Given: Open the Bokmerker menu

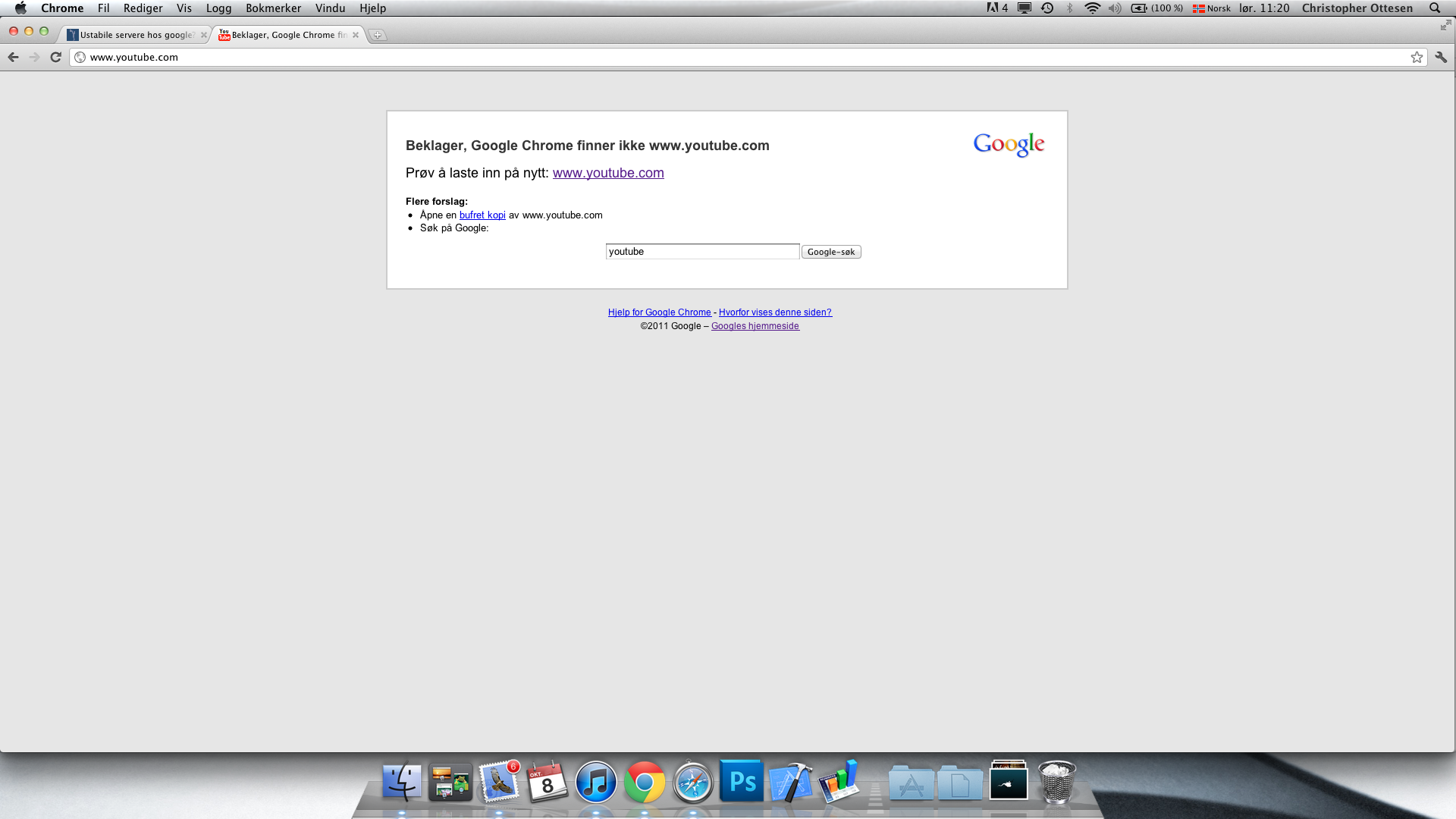Looking at the screenshot, I should pyautogui.click(x=273, y=8).
